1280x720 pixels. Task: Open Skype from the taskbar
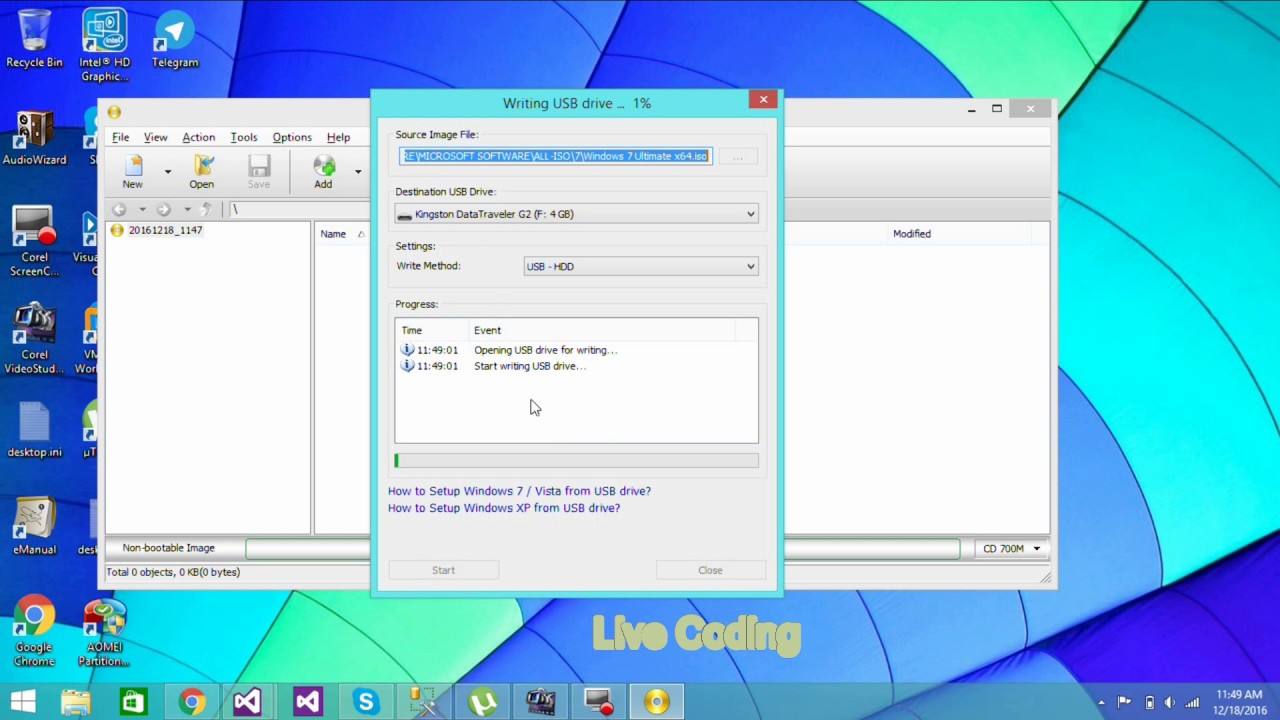365,702
